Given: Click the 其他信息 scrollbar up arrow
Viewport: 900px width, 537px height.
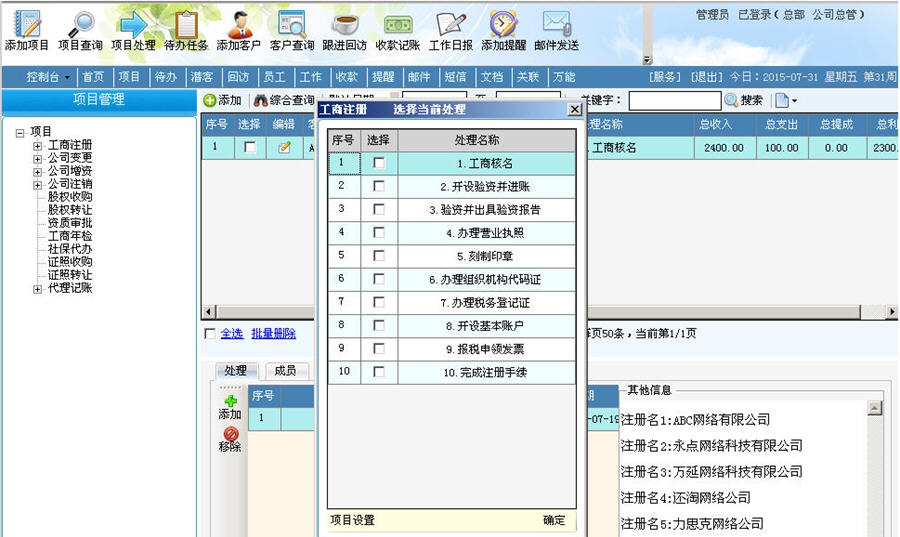Looking at the screenshot, I should click(x=875, y=408).
